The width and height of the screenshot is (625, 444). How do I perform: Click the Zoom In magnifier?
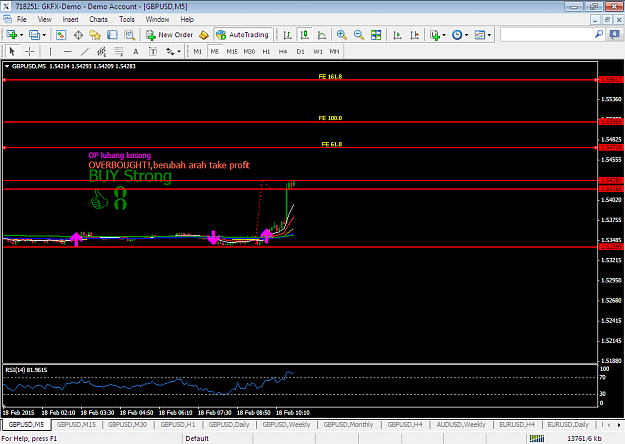click(342, 35)
